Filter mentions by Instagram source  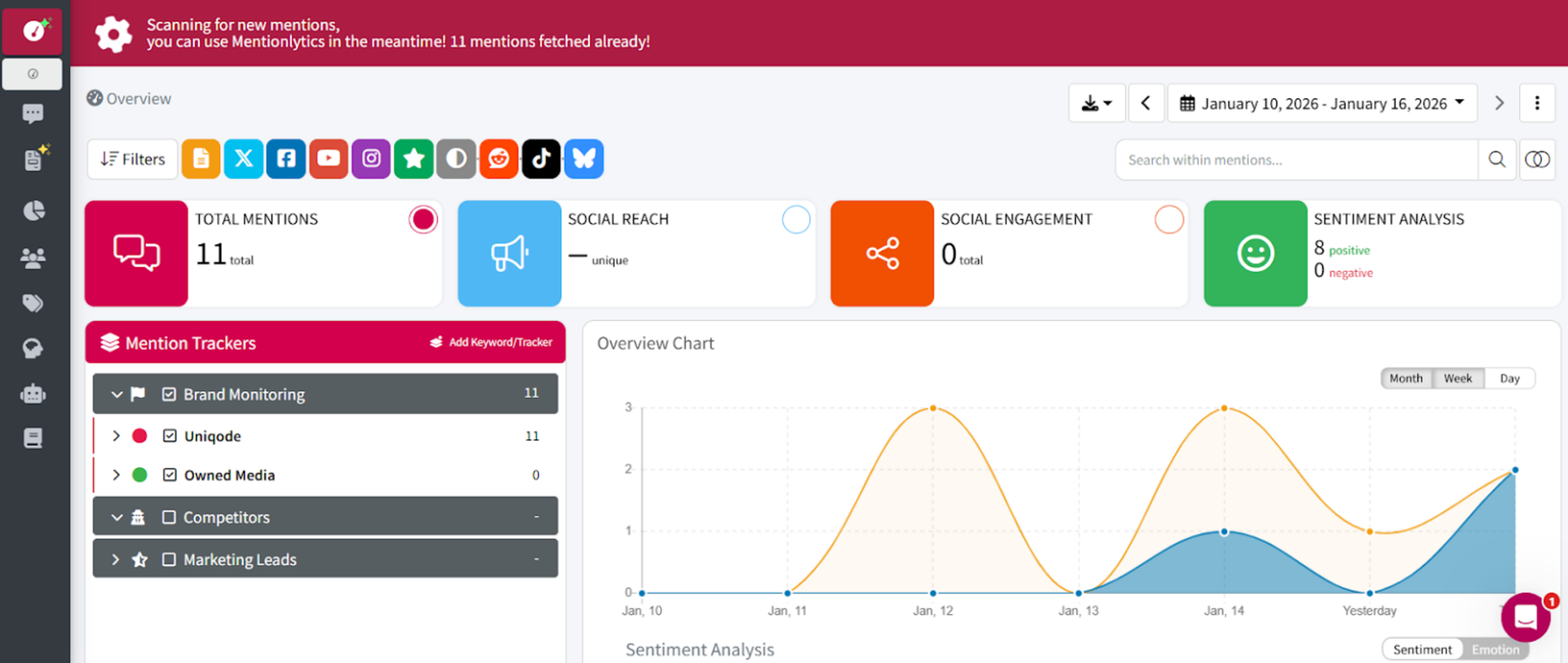(x=371, y=159)
